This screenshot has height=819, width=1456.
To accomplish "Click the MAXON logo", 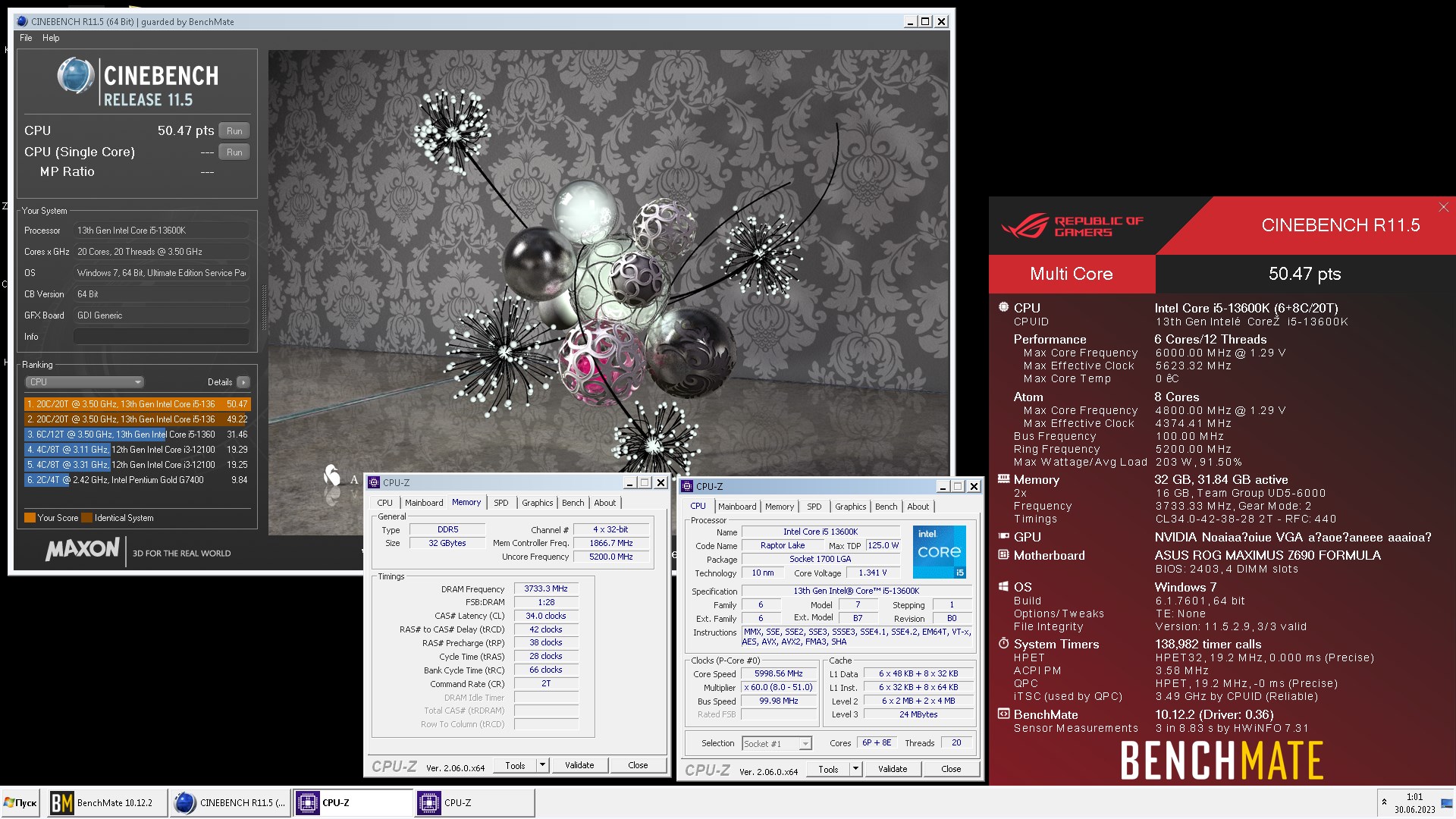I will 83,549.
